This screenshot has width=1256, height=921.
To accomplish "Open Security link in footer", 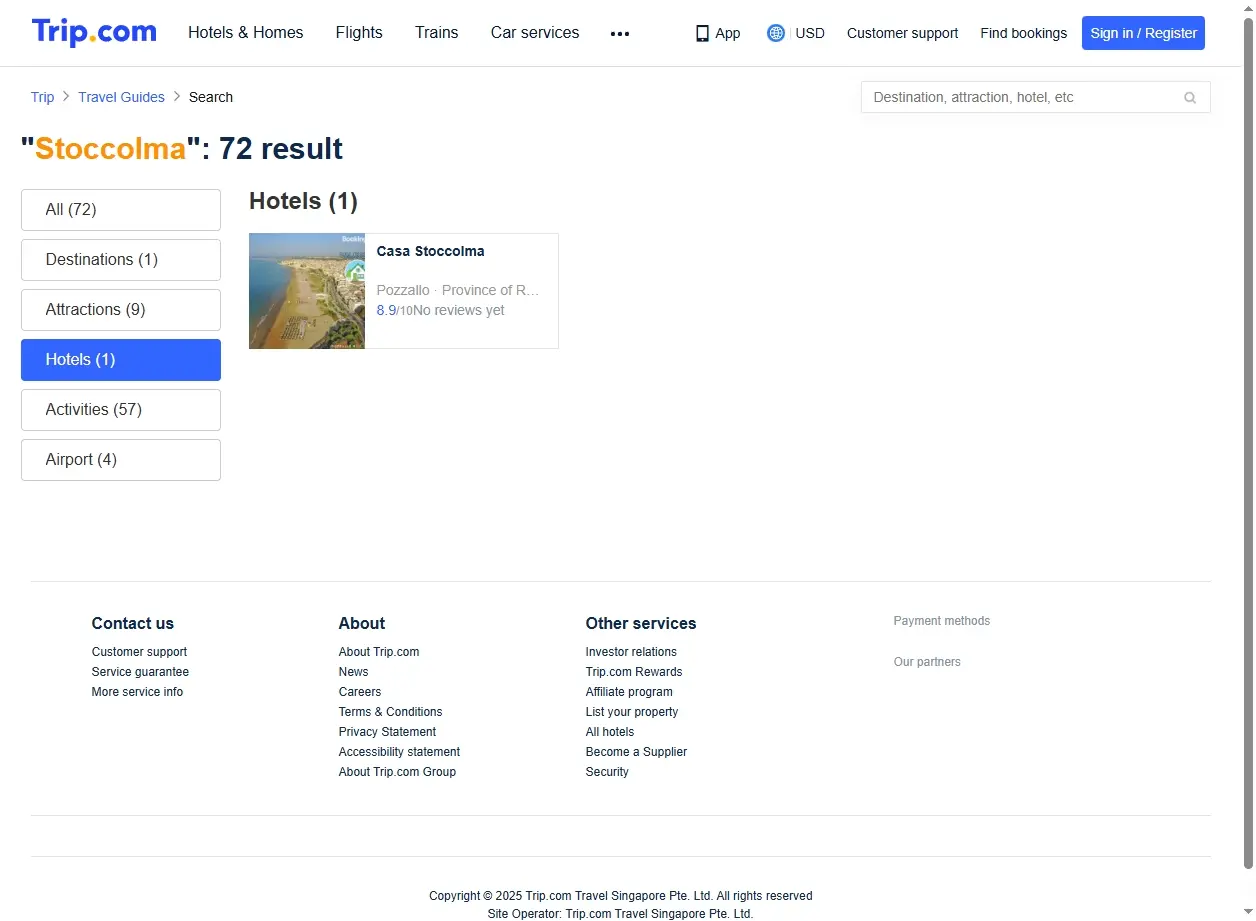I will pos(607,772).
